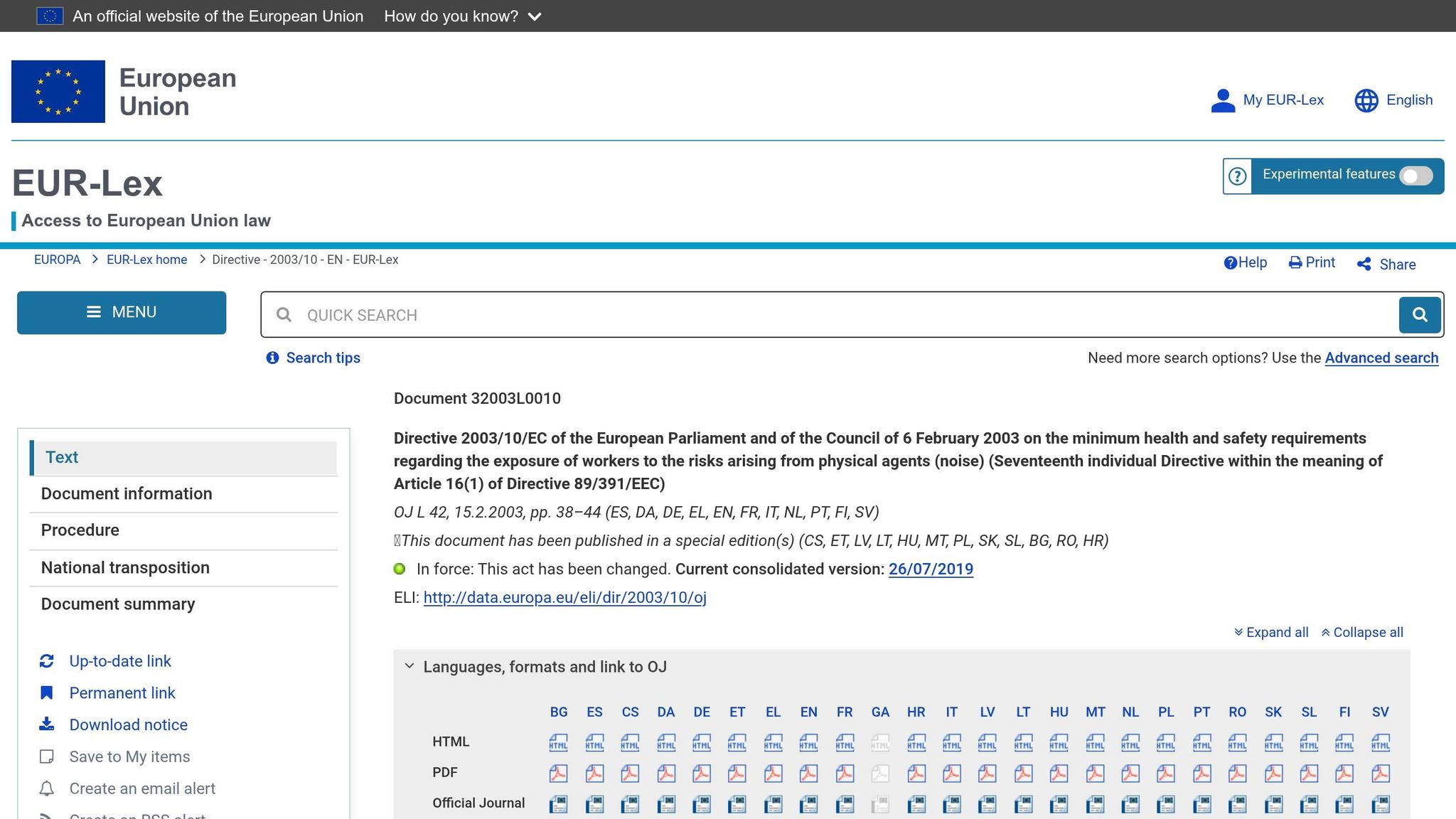Viewport: 1456px width, 819px height.
Task: Open the Official Journal for German
Action: coord(702,804)
